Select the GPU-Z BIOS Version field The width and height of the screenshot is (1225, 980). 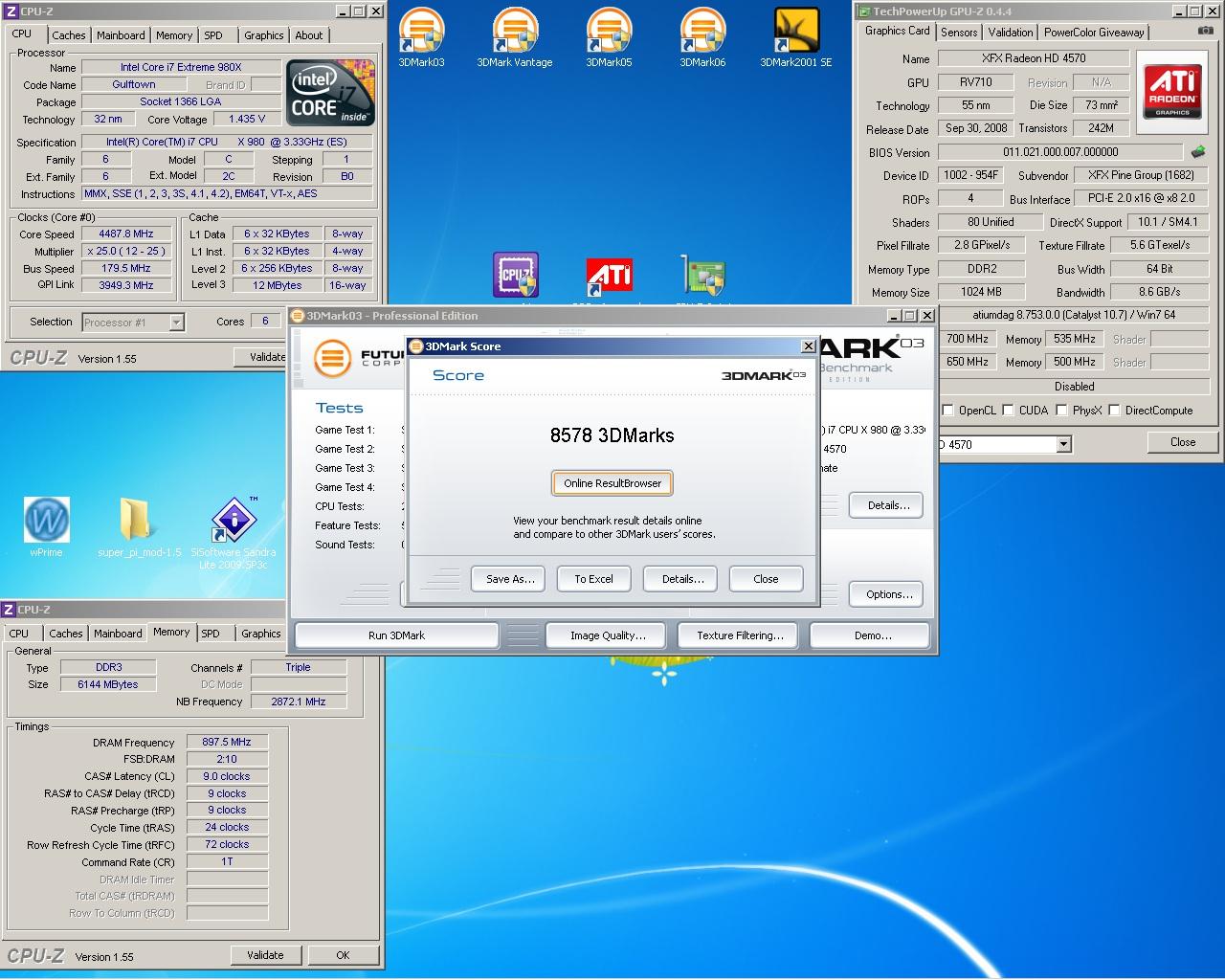(x=1060, y=152)
